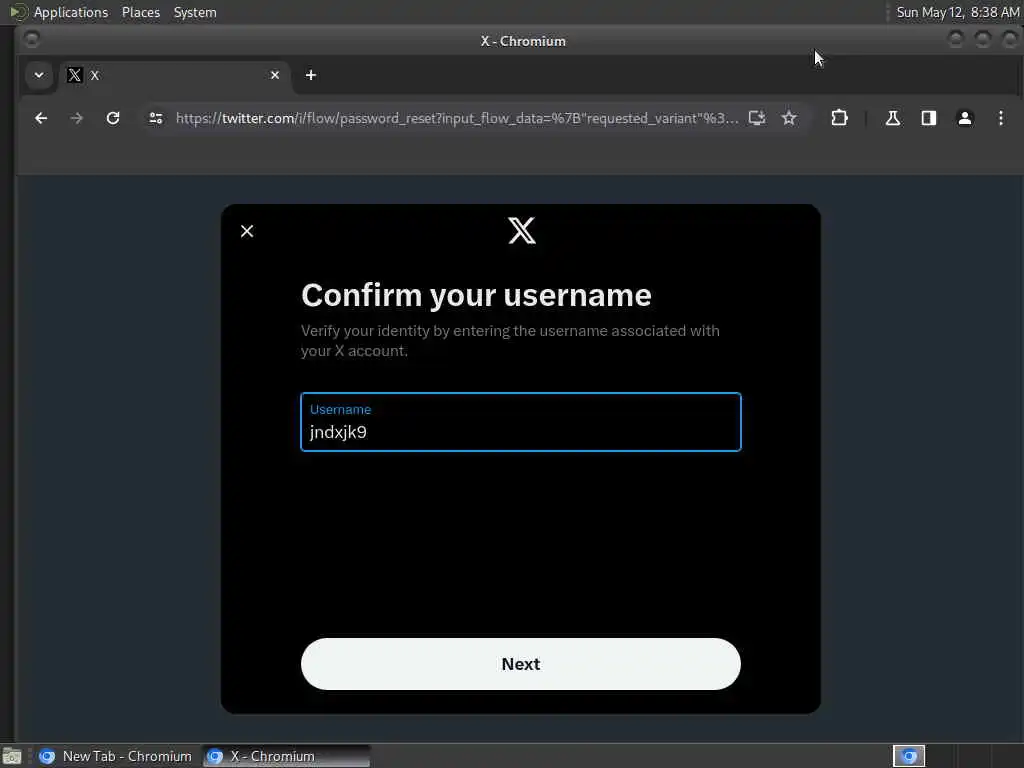1024x768 pixels.
Task: Close the password reset dialog
Action: click(x=247, y=231)
